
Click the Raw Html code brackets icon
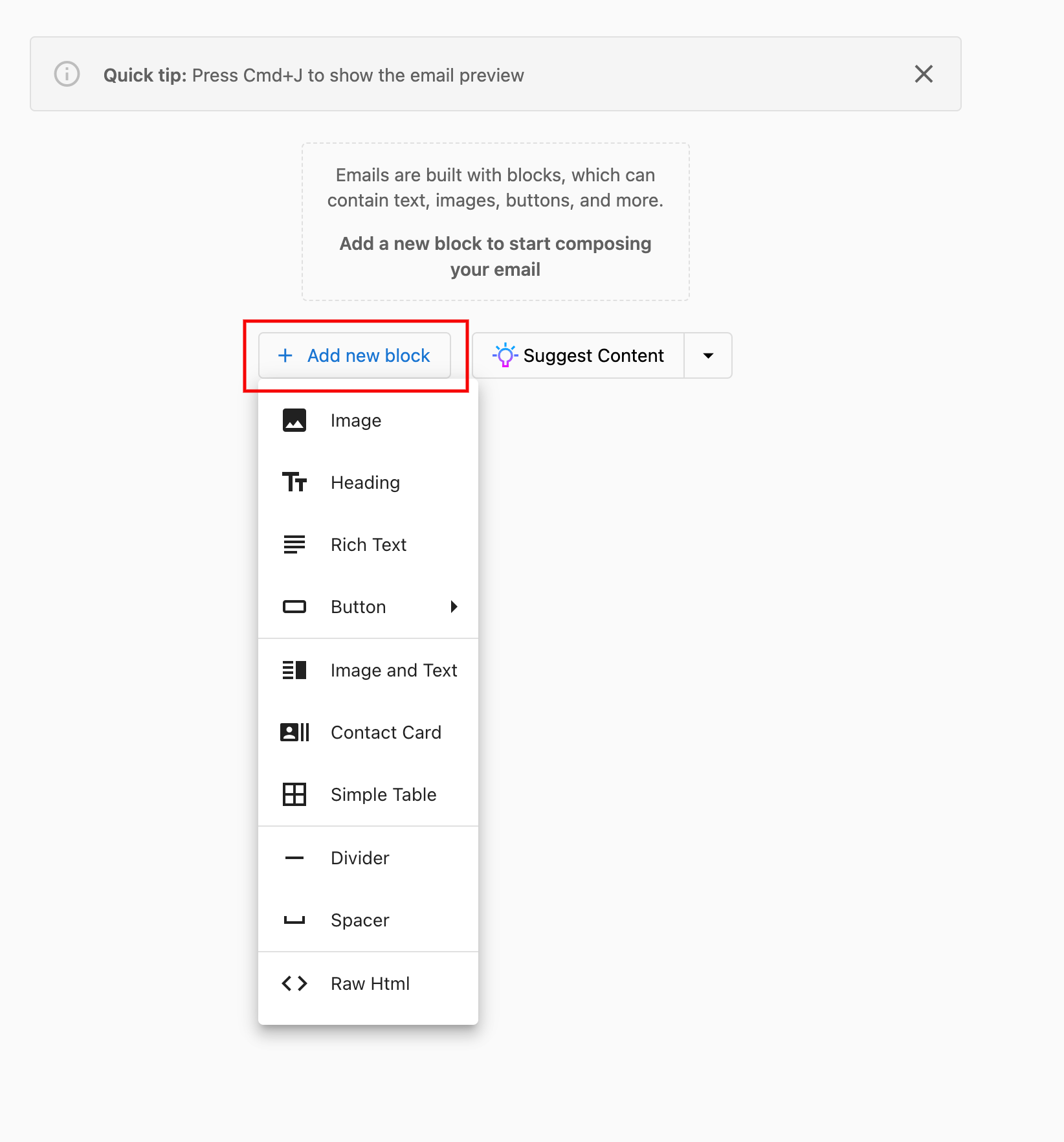click(294, 983)
